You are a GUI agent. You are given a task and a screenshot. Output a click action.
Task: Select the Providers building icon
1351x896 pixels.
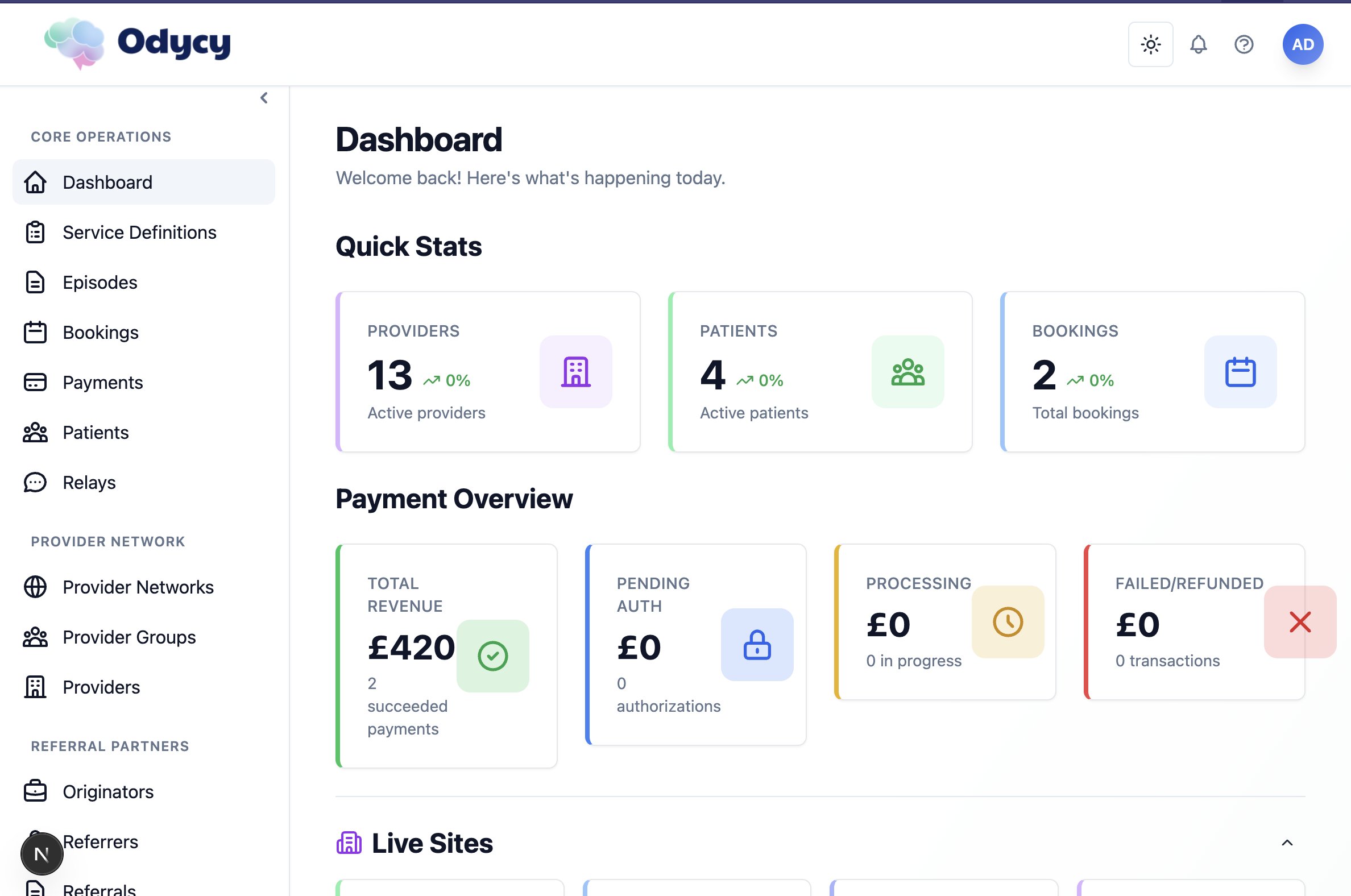click(35, 687)
